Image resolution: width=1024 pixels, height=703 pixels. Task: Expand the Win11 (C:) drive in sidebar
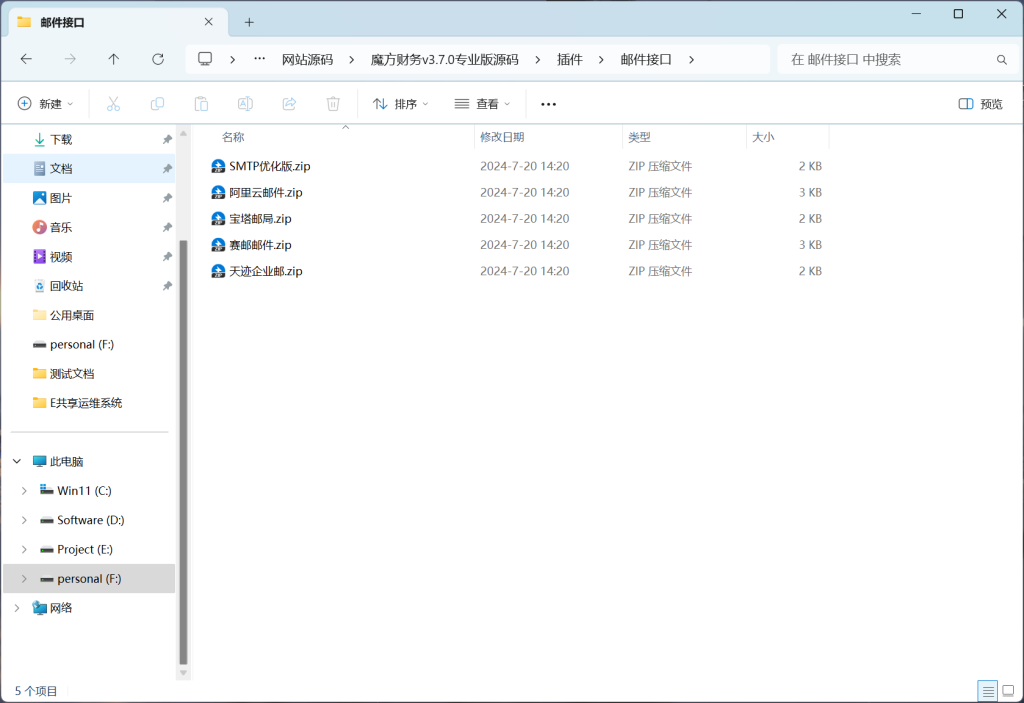coord(23,490)
